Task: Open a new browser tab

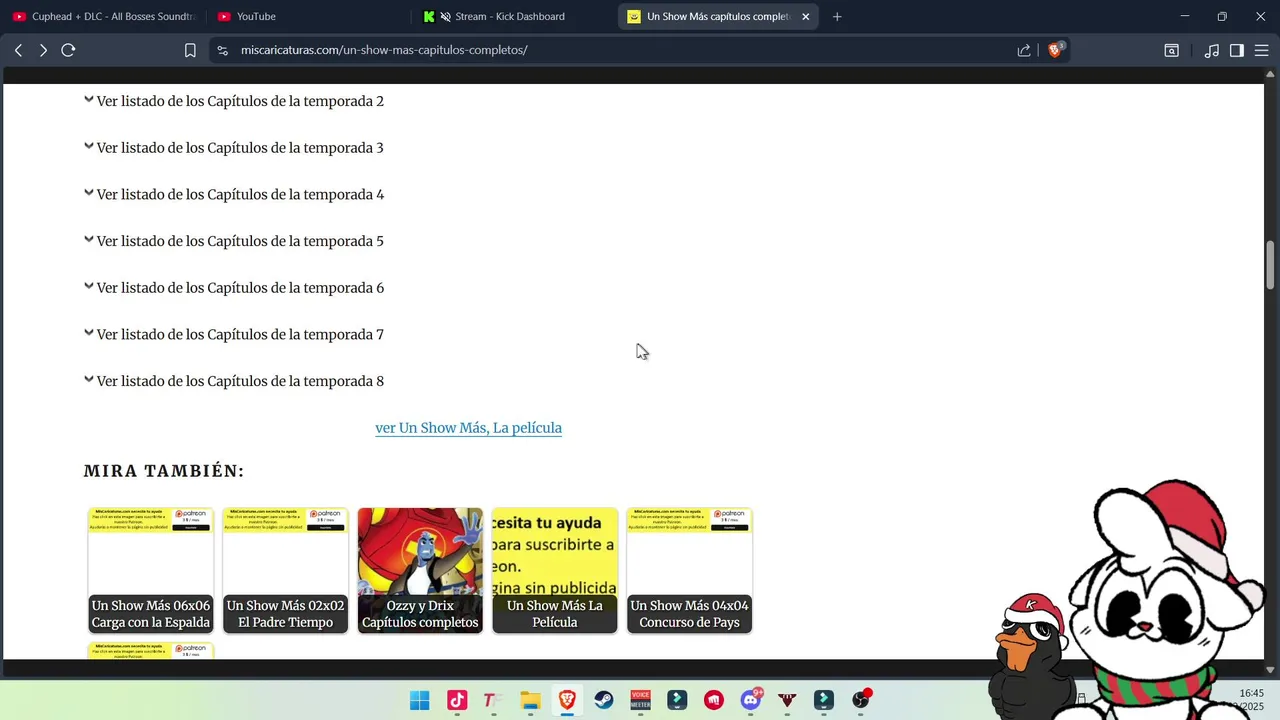Action: [x=837, y=16]
